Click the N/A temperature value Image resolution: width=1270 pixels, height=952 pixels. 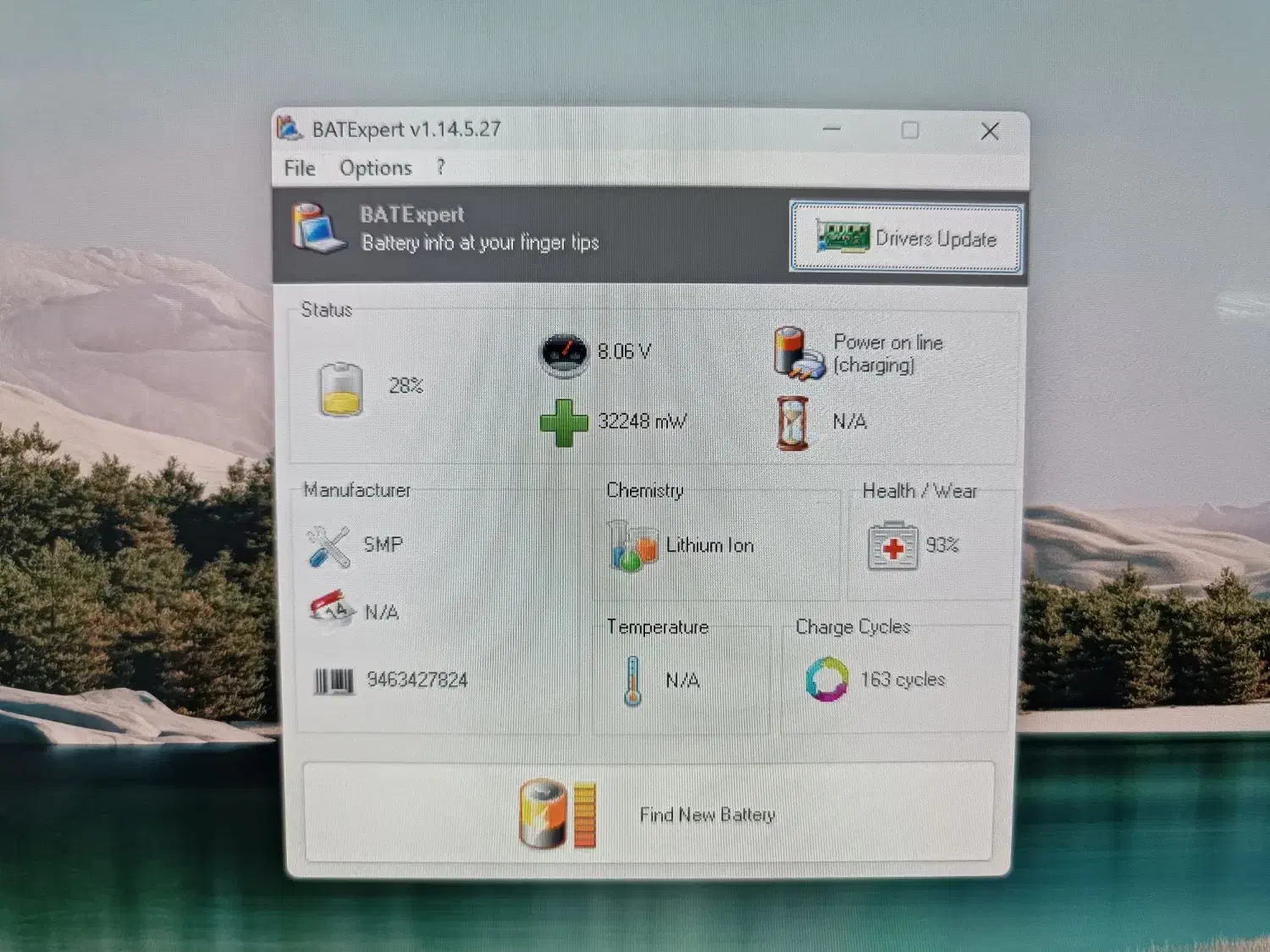tap(682, 680)
